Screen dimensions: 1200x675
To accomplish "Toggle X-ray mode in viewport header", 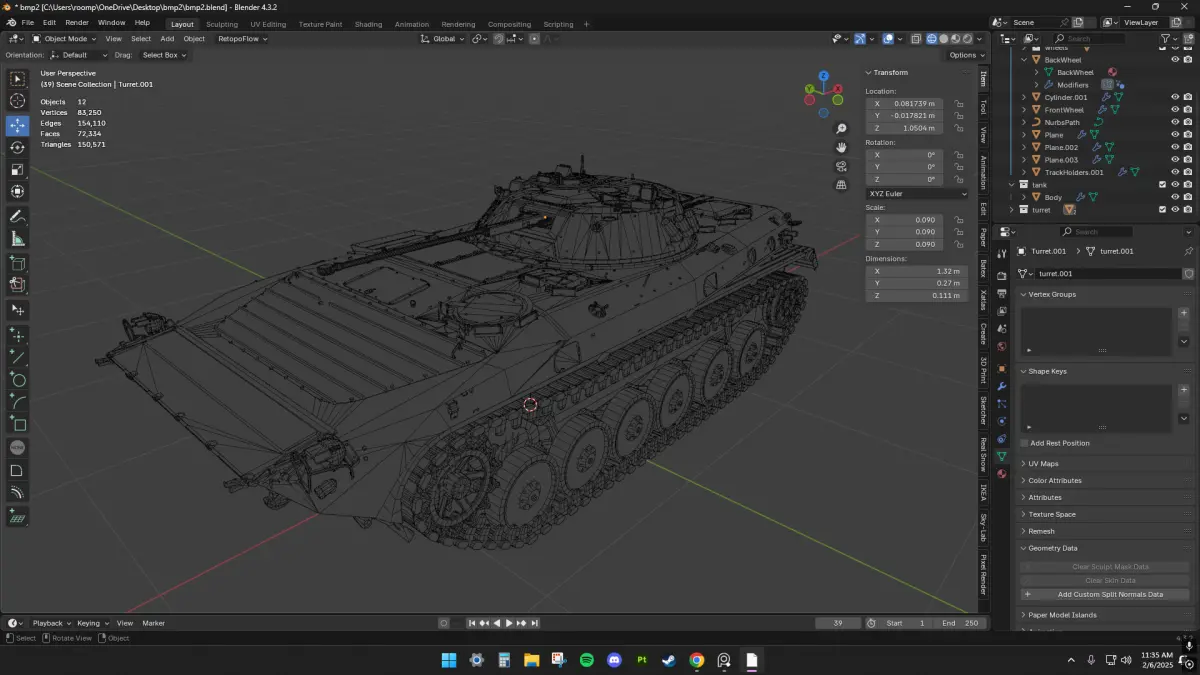I will (915, 39).
